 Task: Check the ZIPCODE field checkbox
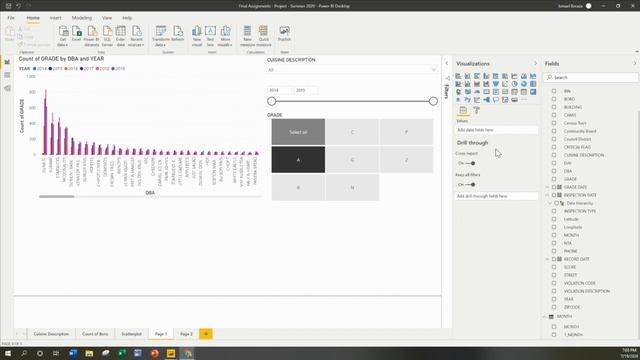coord(554,307)
